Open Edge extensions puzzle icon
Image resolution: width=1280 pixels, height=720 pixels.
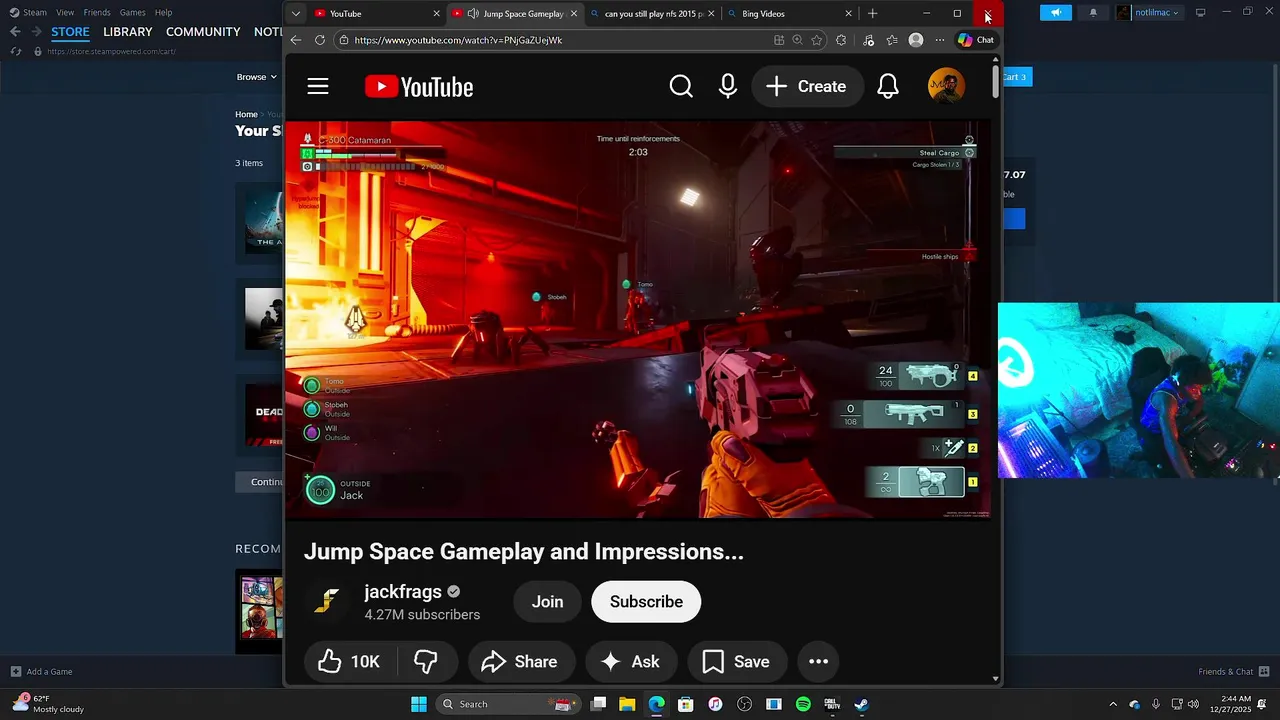[841, 40]
